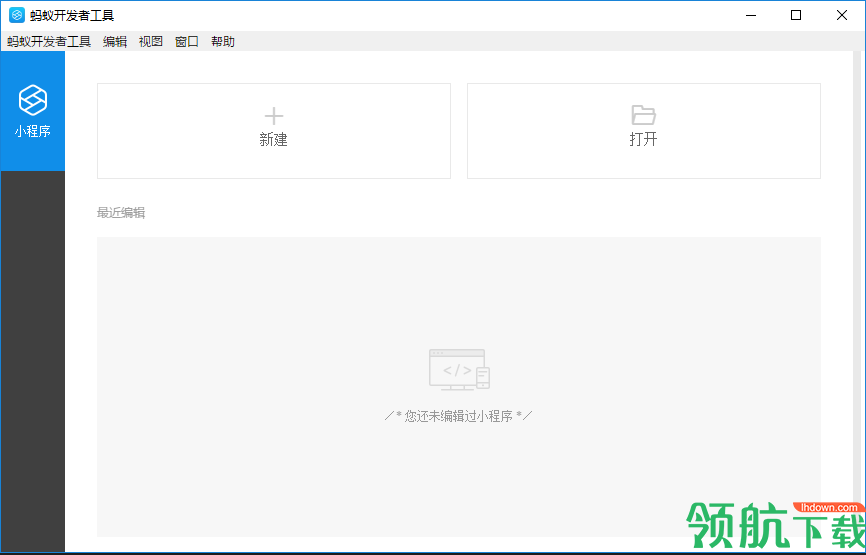Click the 打开 card with folder icon

click(x=643, y=131)
